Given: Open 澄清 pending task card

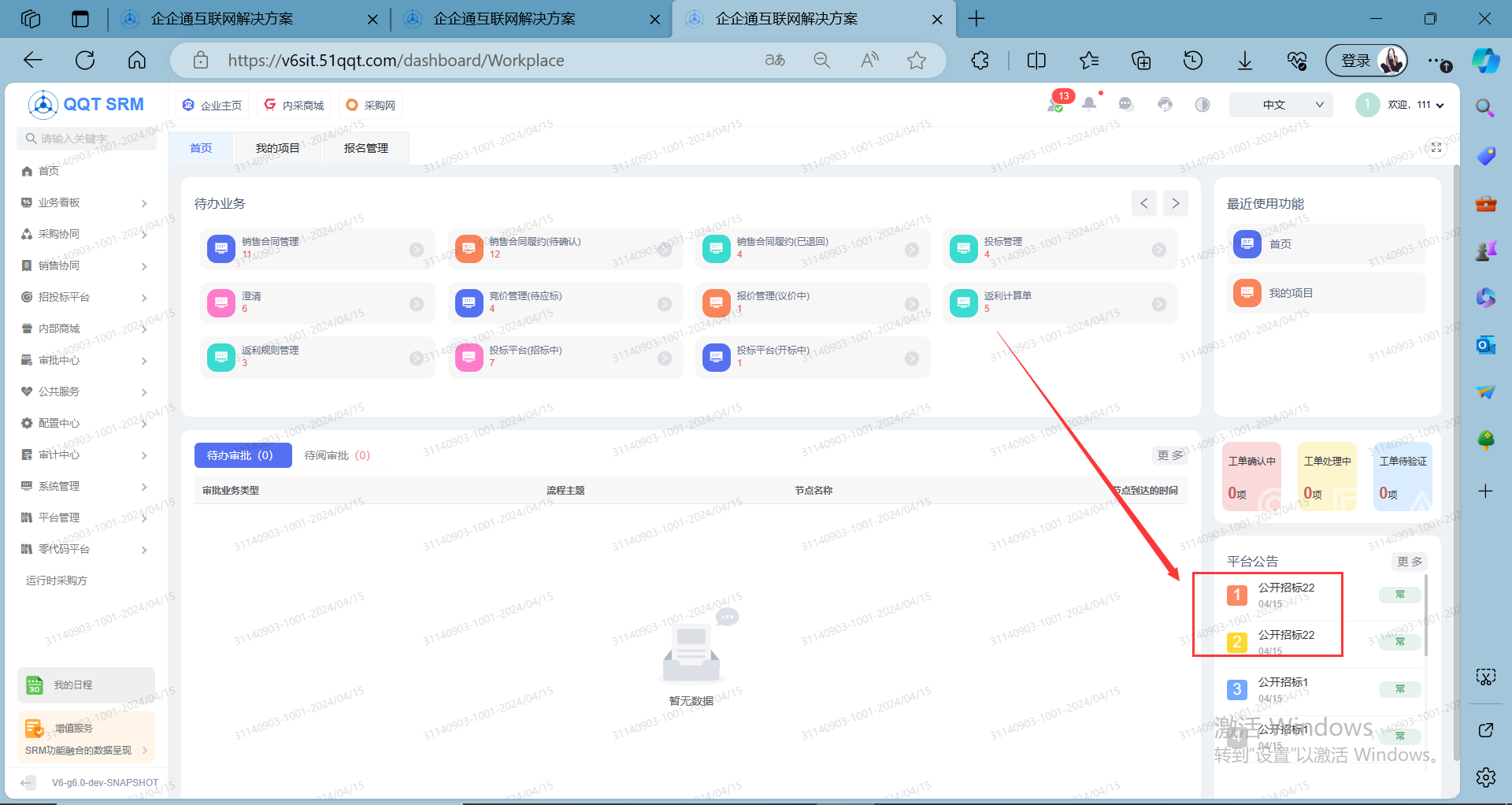Looking at the screenshot, I should [317, 303].
